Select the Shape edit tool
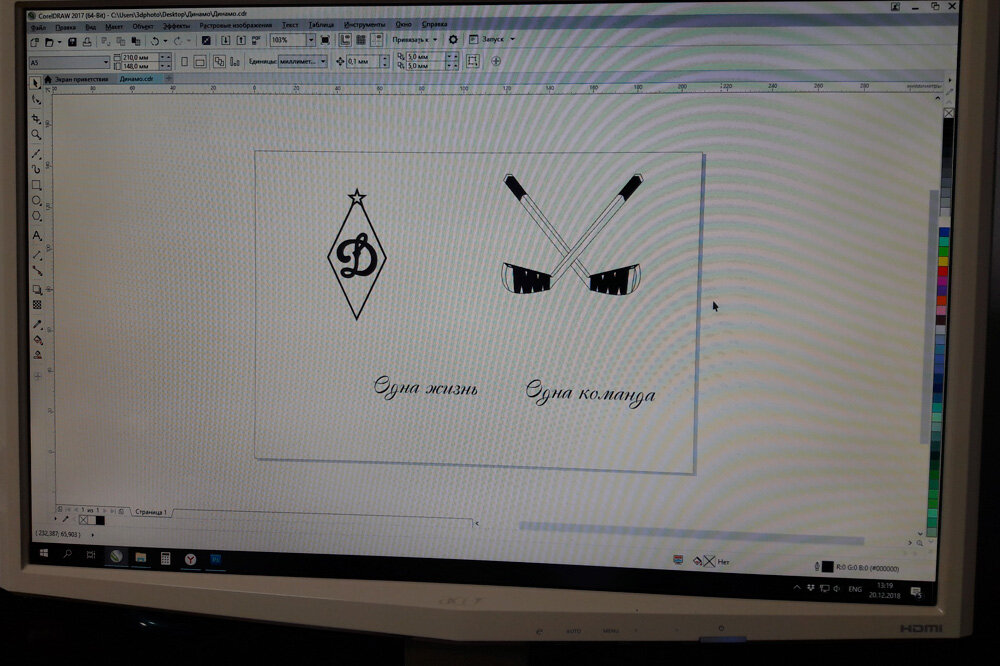This screenshot has height=666, width=1000. (x=36, y=100)
